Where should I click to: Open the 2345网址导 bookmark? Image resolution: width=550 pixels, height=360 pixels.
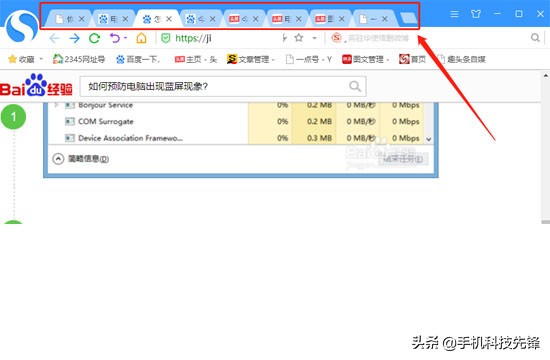click(79, 59)
